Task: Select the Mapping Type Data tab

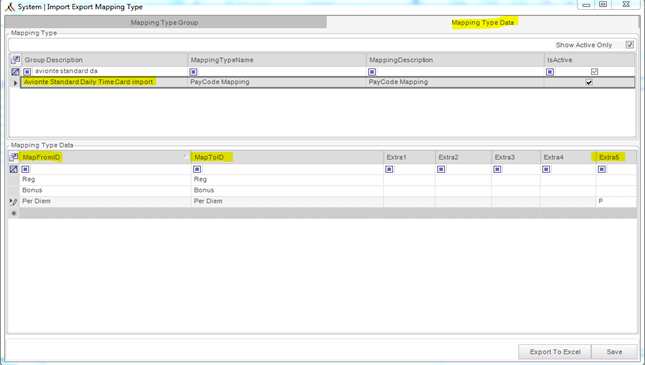Action: click(483, 23)
